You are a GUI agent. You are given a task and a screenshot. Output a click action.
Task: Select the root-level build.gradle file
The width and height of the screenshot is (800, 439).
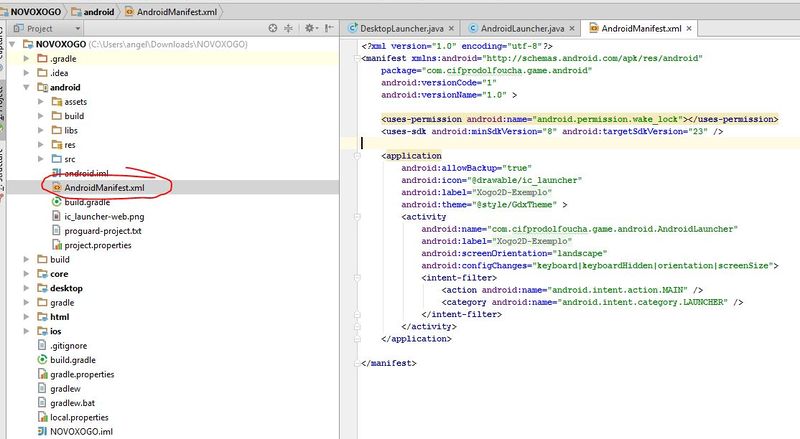(172, 360)
